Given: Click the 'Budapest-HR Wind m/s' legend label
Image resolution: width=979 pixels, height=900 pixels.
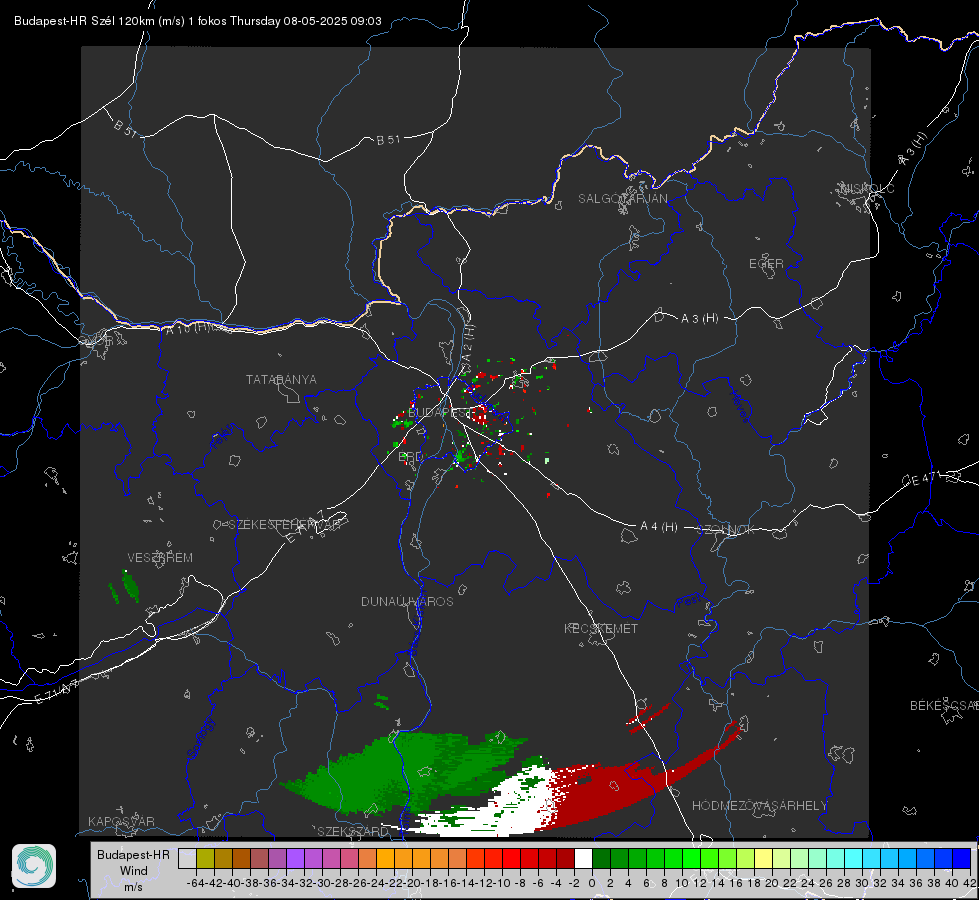Looking at the screenshot, I should click(133, 871).
